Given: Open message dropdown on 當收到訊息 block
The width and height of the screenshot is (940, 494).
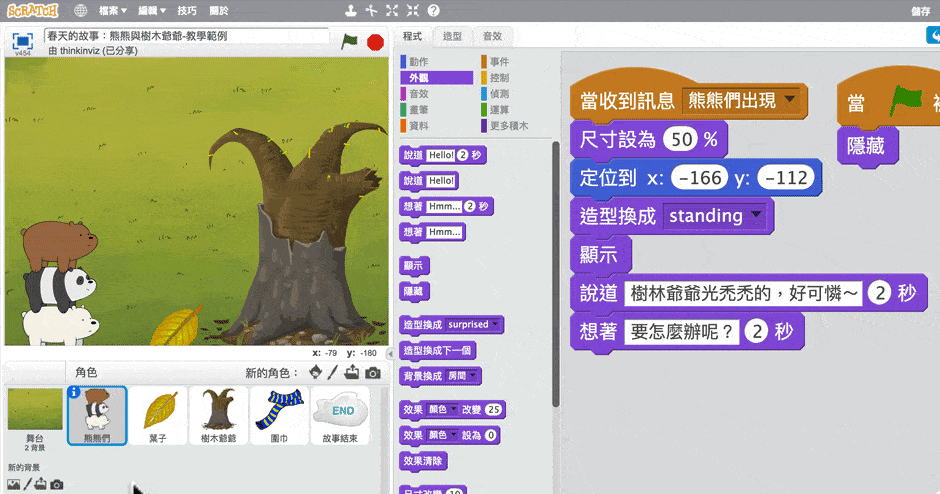Looking at the screenshot, I should tap(790, 100).
